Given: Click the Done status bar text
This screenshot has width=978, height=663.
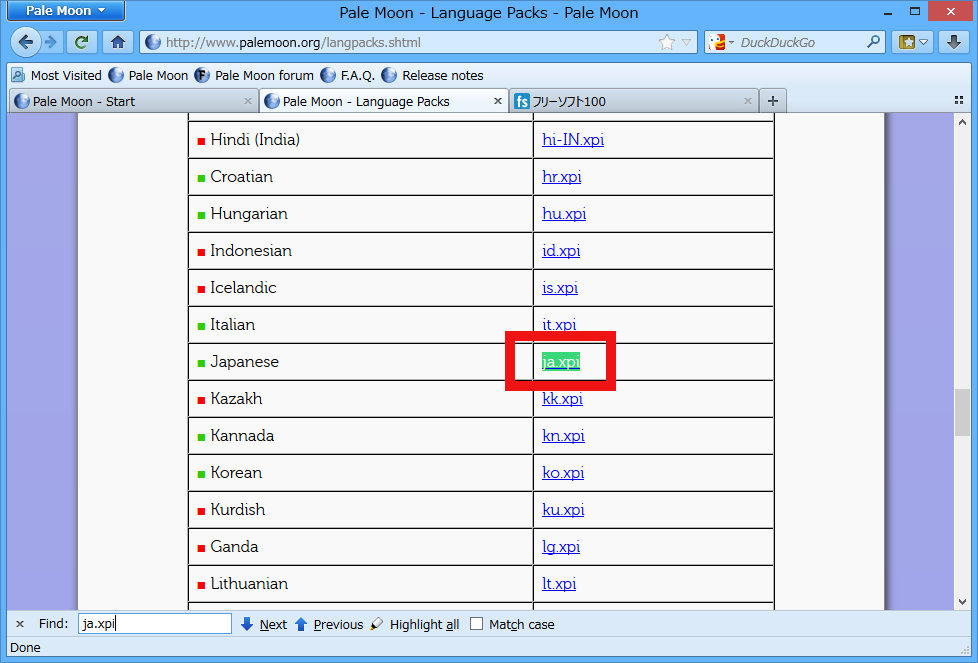Looking at the screenshot, I should click(25, 647).
